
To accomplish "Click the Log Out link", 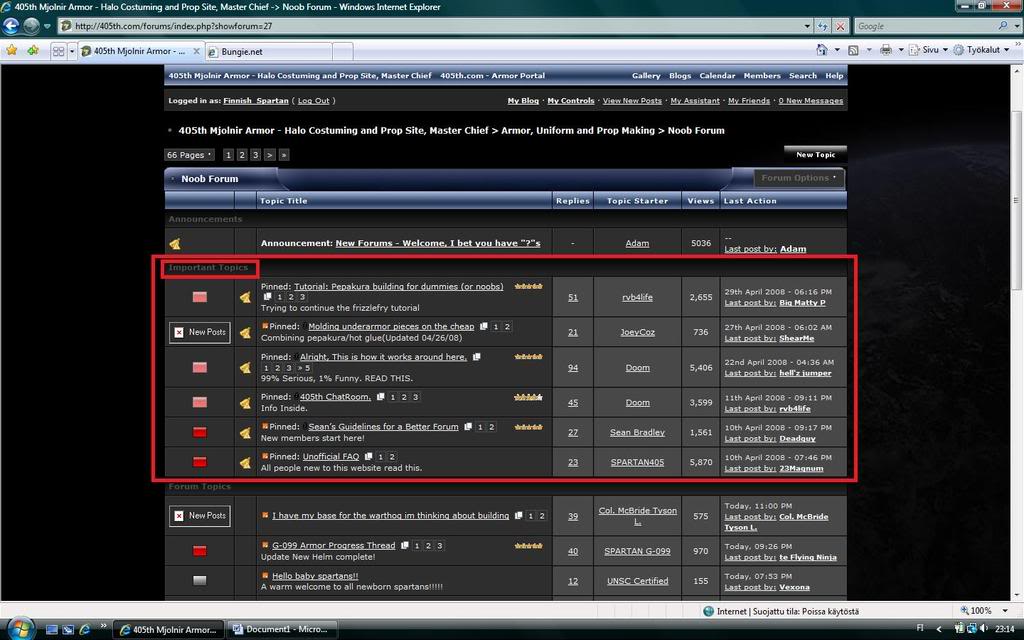I will tap(313, 101).
